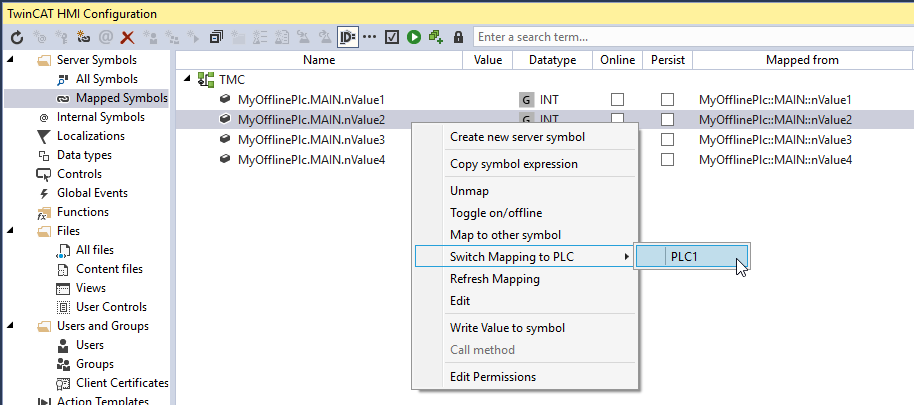
Task: Choose Refresh Mapping from the menu
Action: [x=495, y=279]
